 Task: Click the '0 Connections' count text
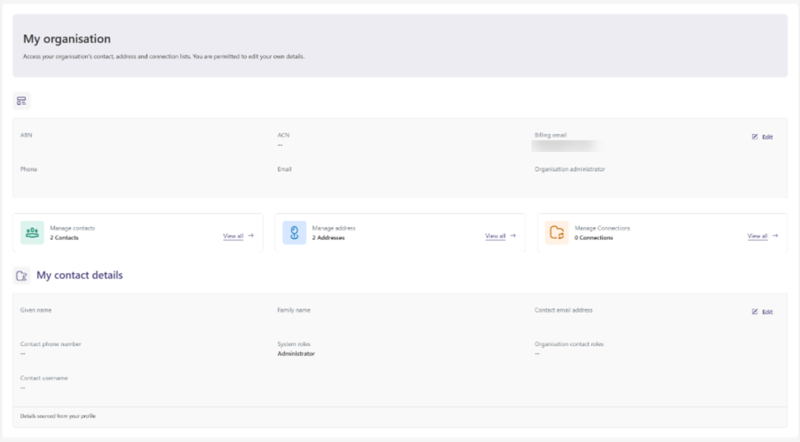tap(593, 238)
